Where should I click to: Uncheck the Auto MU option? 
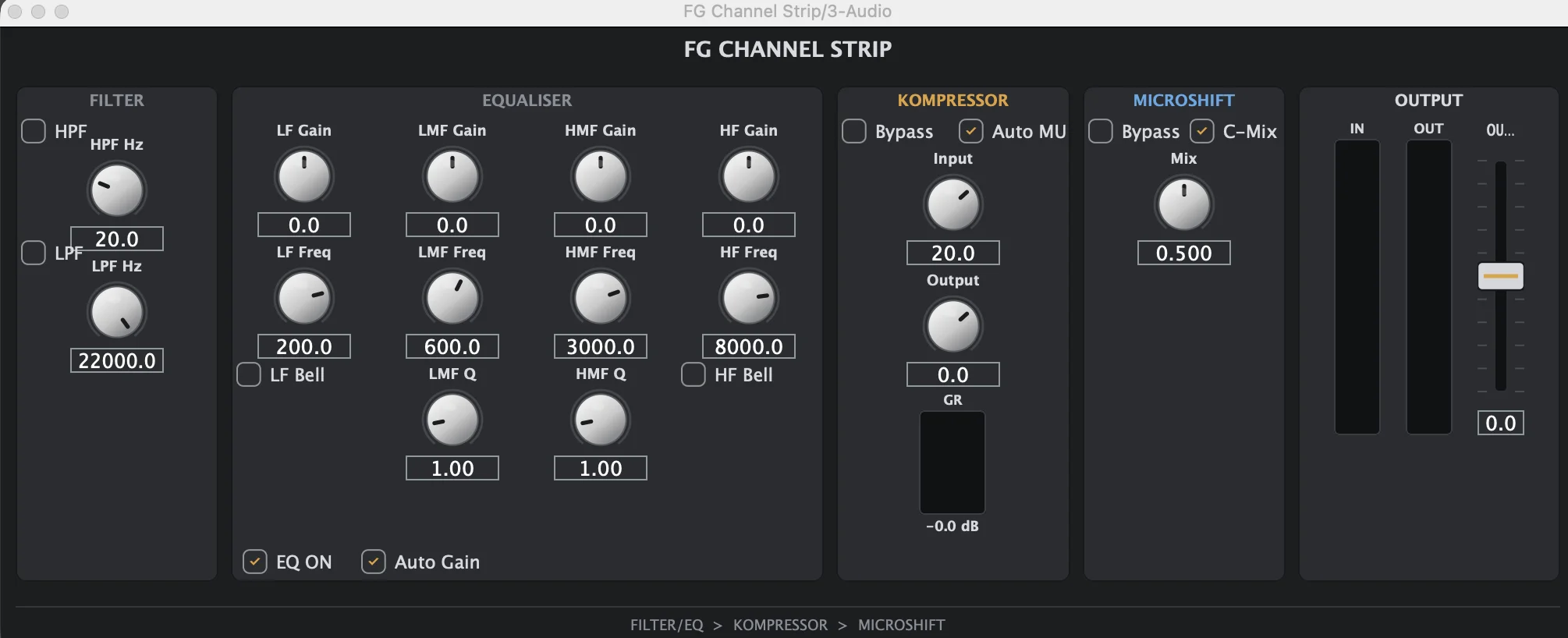click(x=971, y=131)
